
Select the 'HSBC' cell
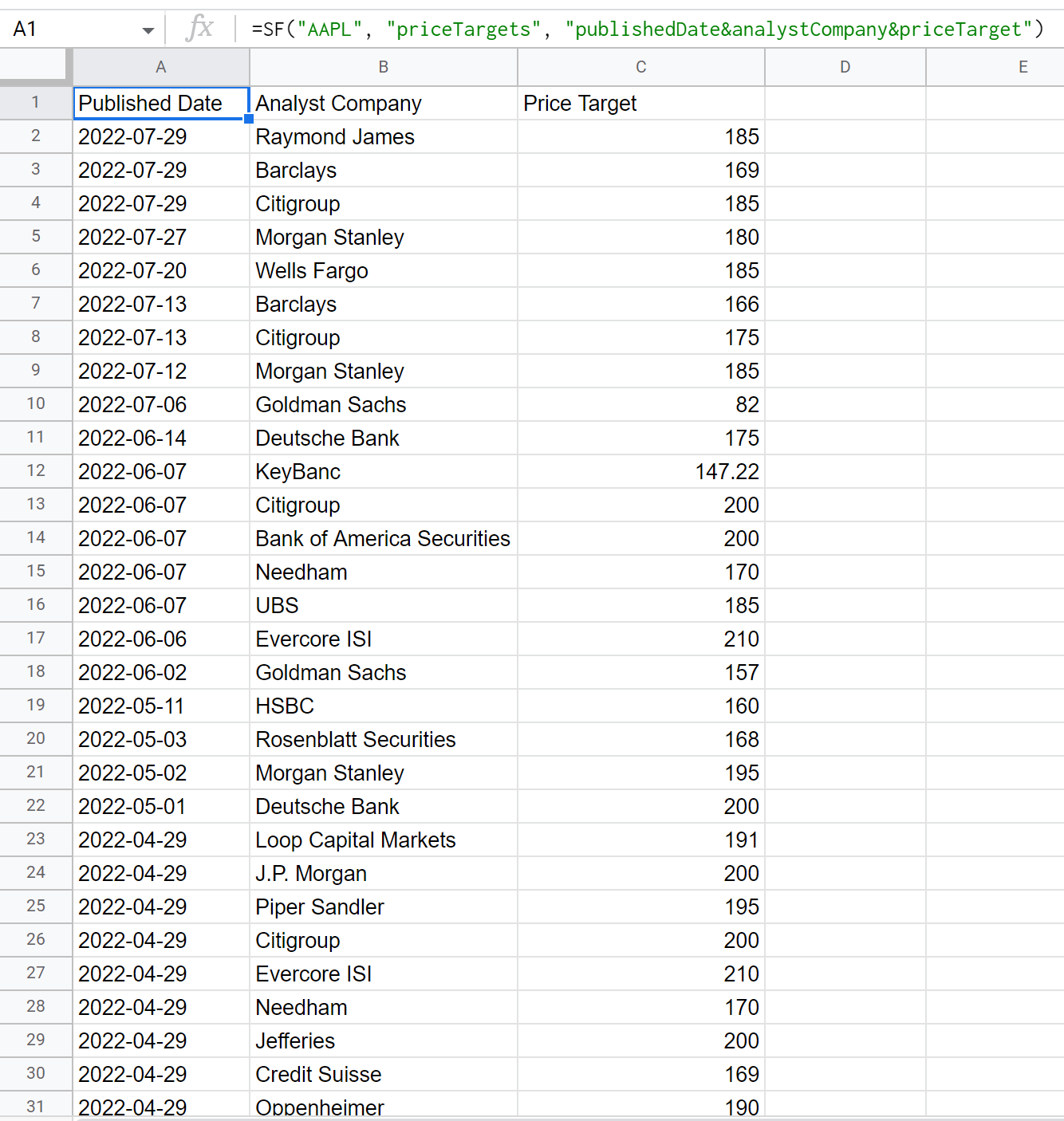tap(384, 706)
